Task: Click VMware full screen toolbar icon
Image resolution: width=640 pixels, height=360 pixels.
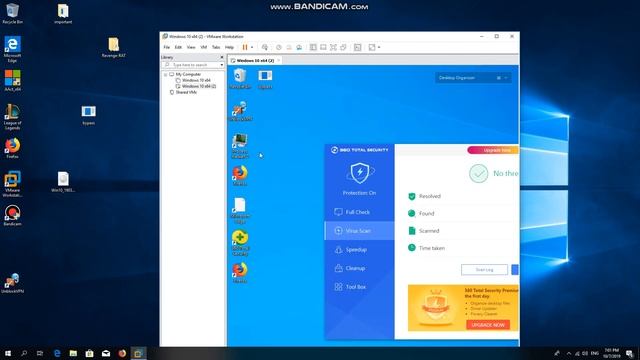Action: 333,47
